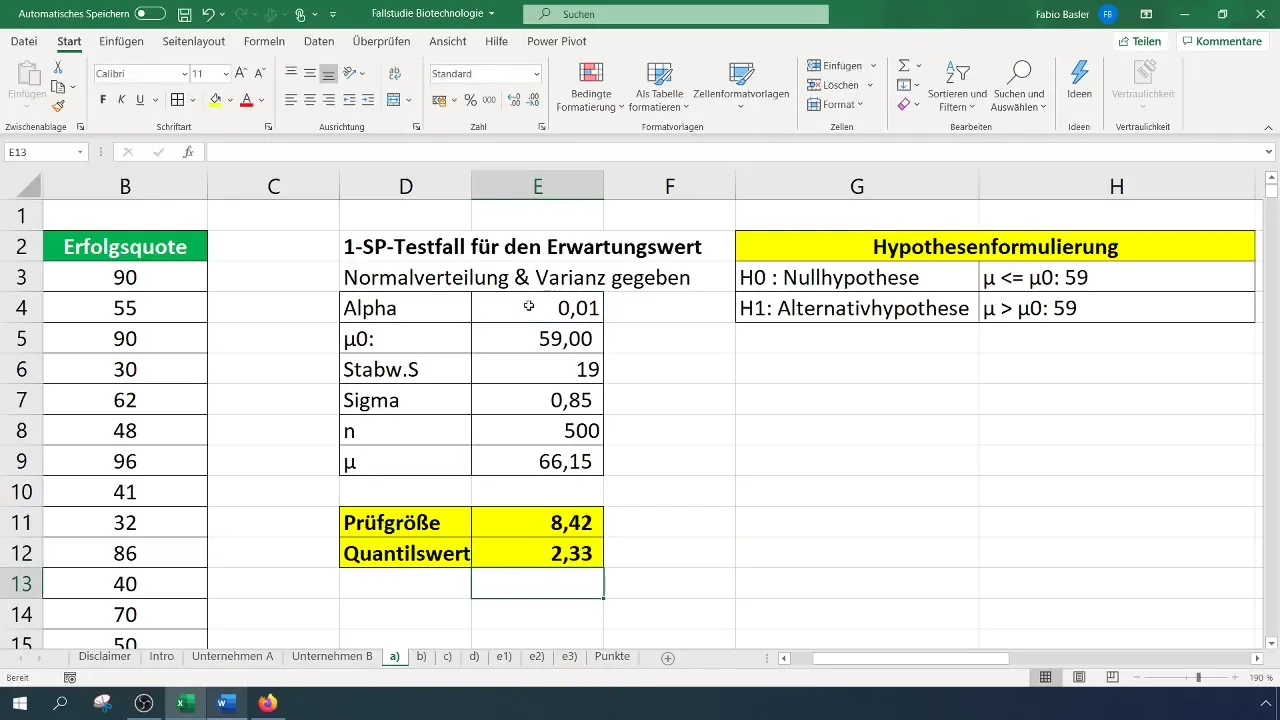Click the Fill down arrow icon
This screenshot has height=720, width=1280.
coord(903,85)
